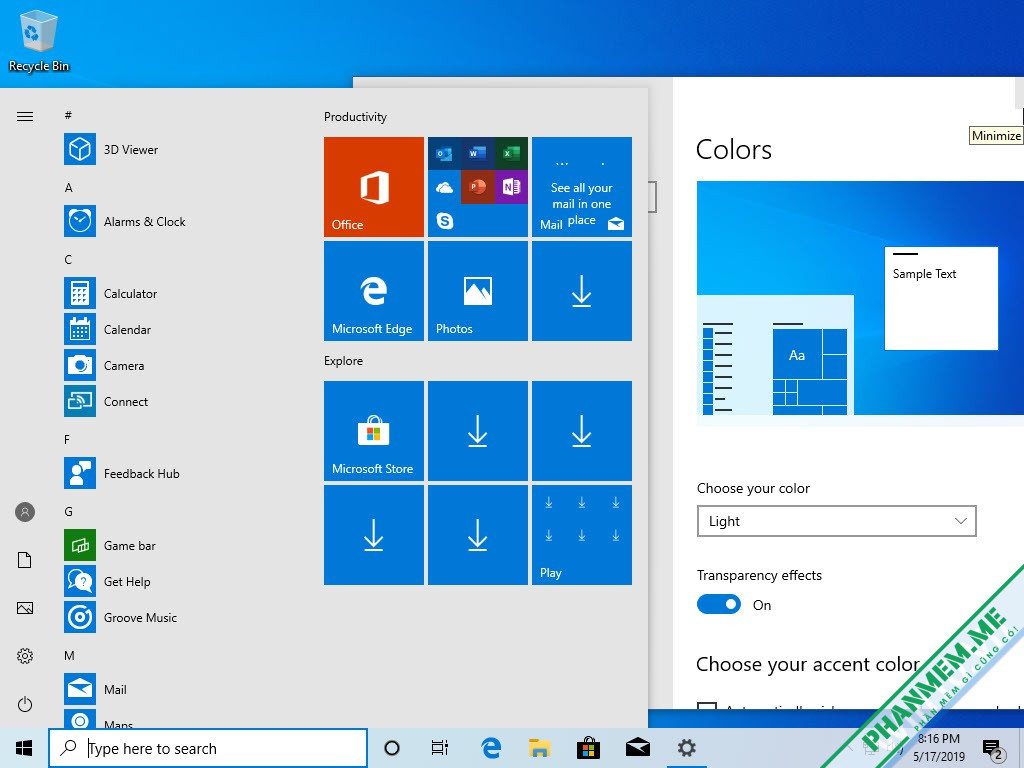
Task: Open the Choose your color dropdown
Action: coord(837,520)
